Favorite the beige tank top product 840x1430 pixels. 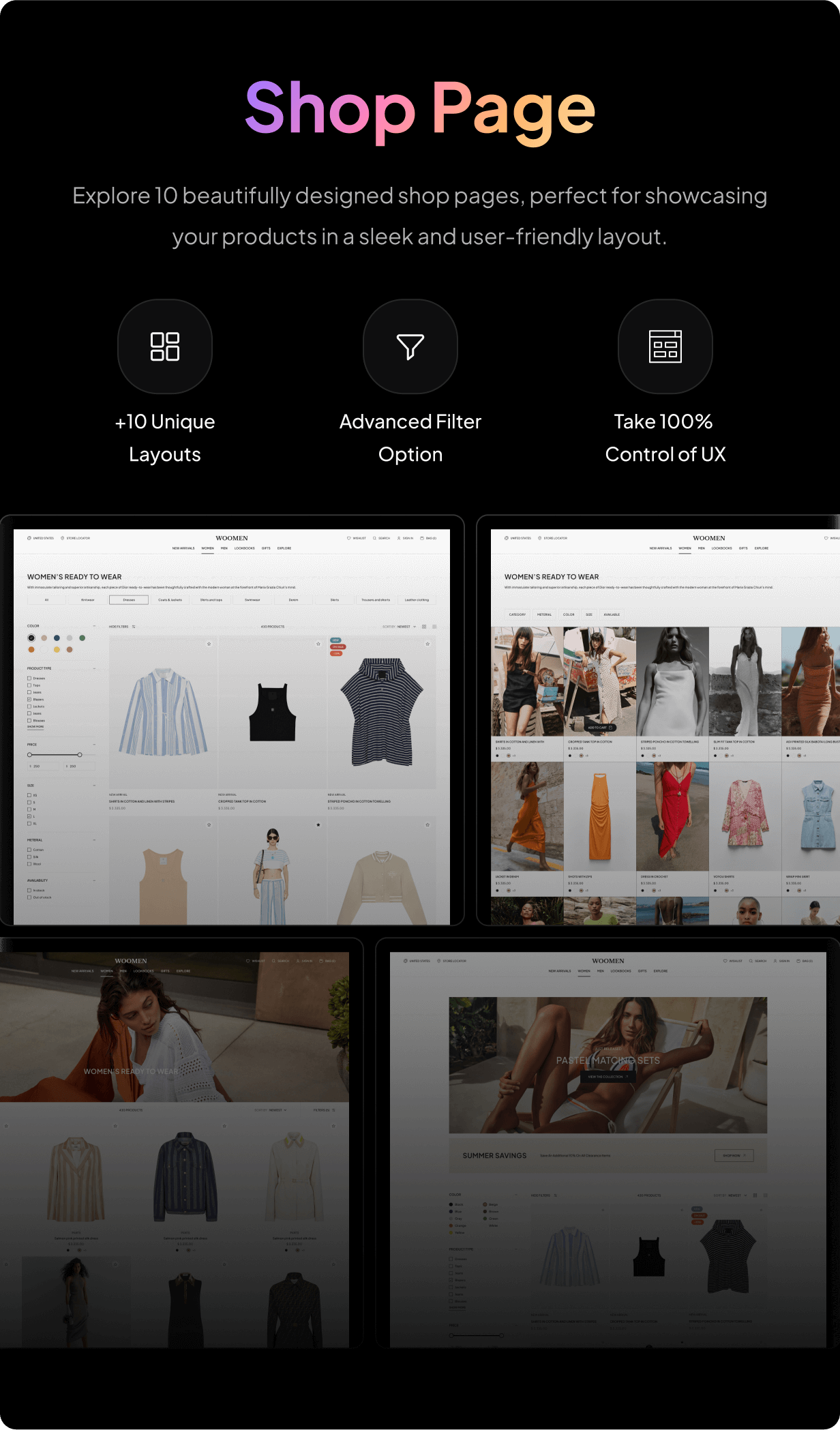(x=209, y=825)
